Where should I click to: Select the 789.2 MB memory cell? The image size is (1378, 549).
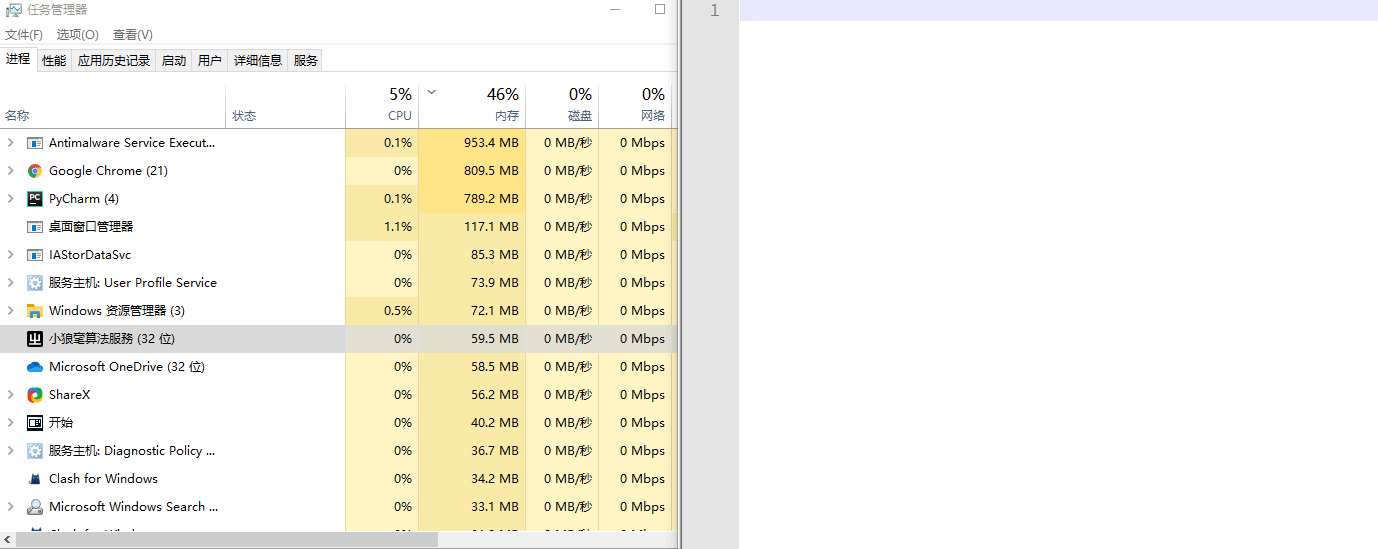[x=472, y=199]
